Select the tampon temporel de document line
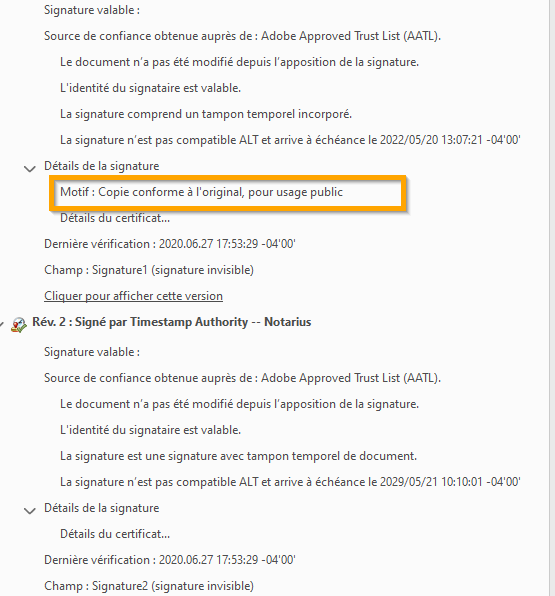Viewport: 555px width, 596px height. (238, 456)
